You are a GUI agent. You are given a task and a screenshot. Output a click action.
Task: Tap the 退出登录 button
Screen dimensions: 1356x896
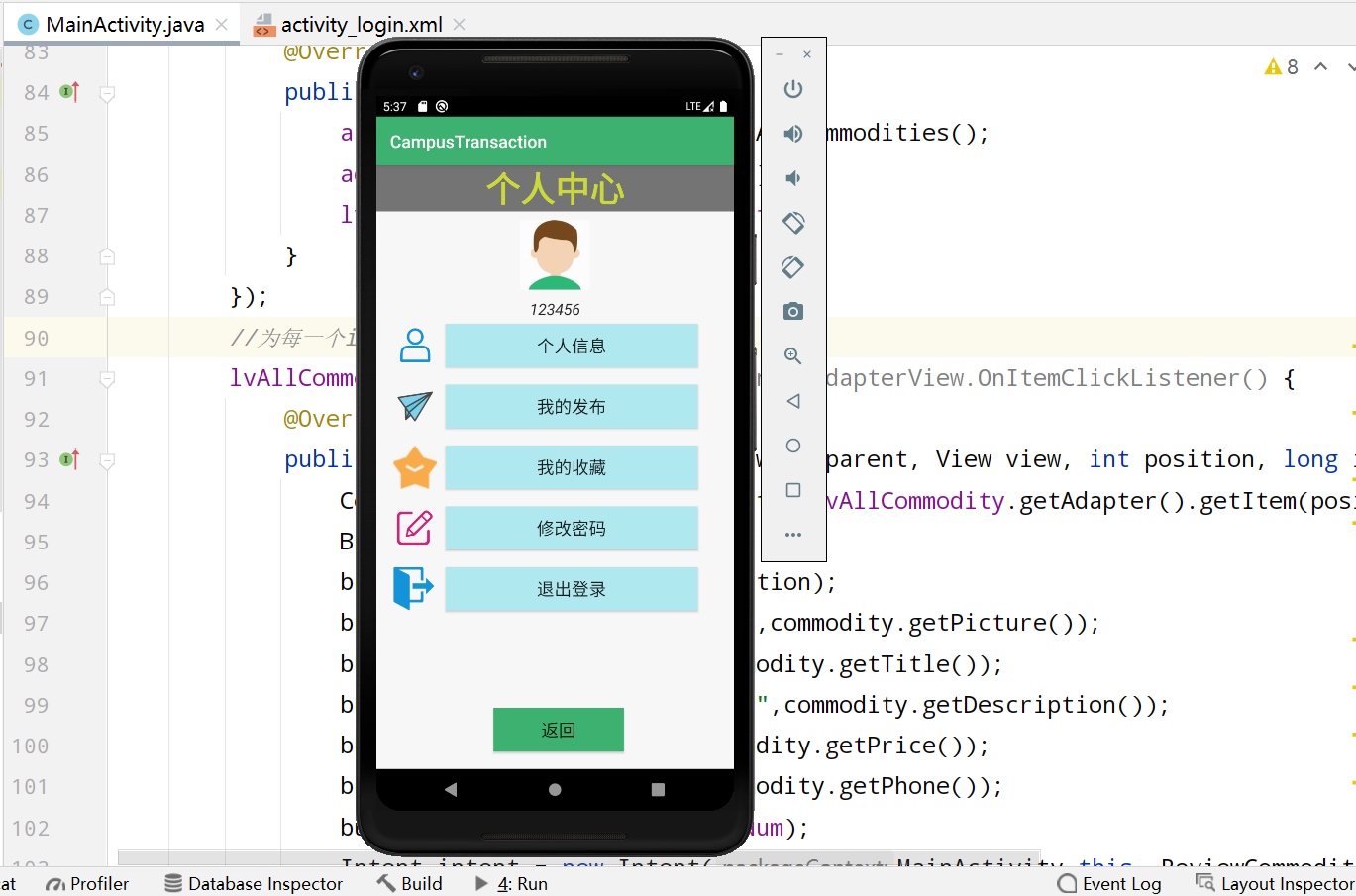coord(572,589)
